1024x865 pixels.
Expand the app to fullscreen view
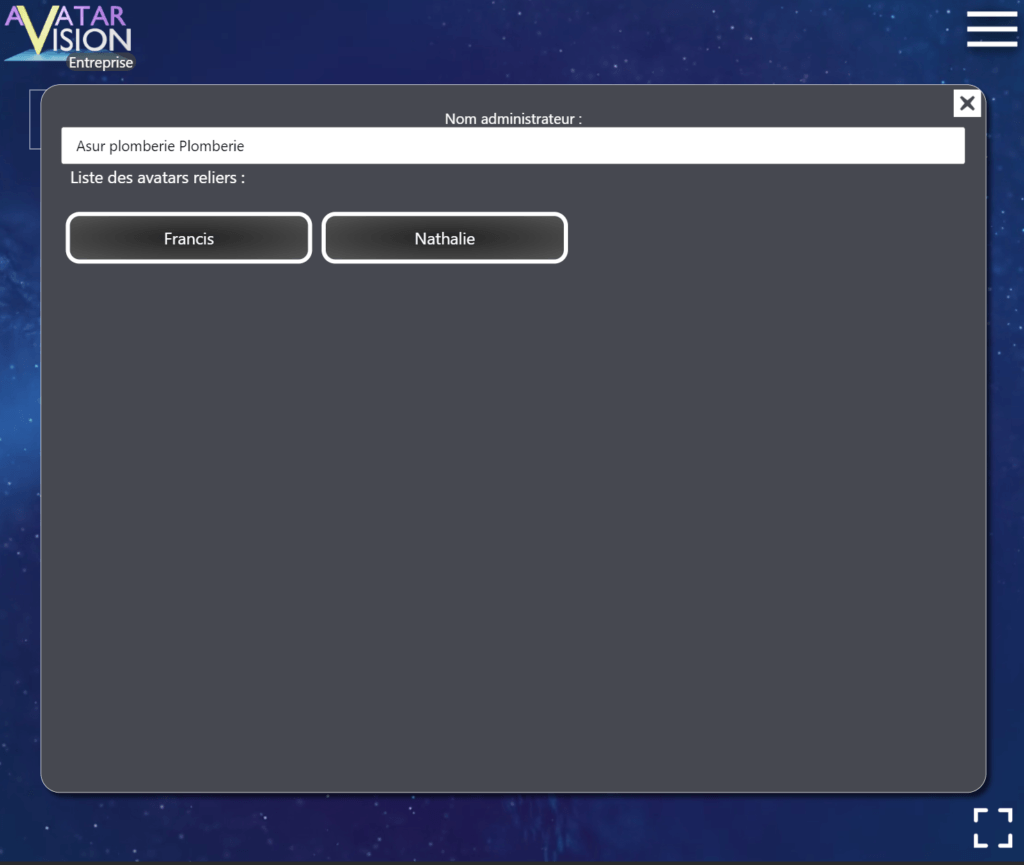point(992,827)
